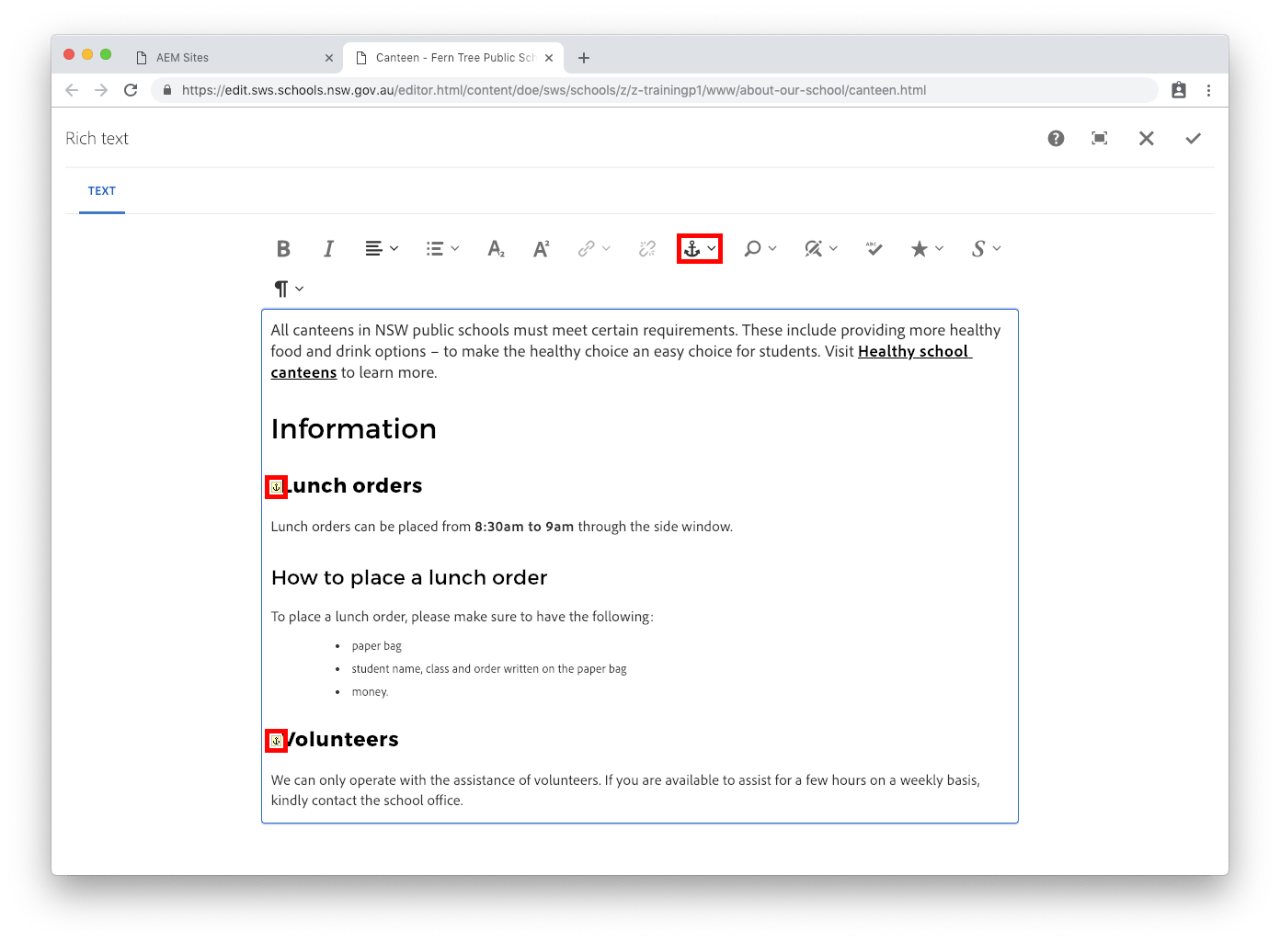The height and width of the screenshot is (943, 1280).
Task: Toggle italic formatting in rich text toolbar
Action: 328,249
